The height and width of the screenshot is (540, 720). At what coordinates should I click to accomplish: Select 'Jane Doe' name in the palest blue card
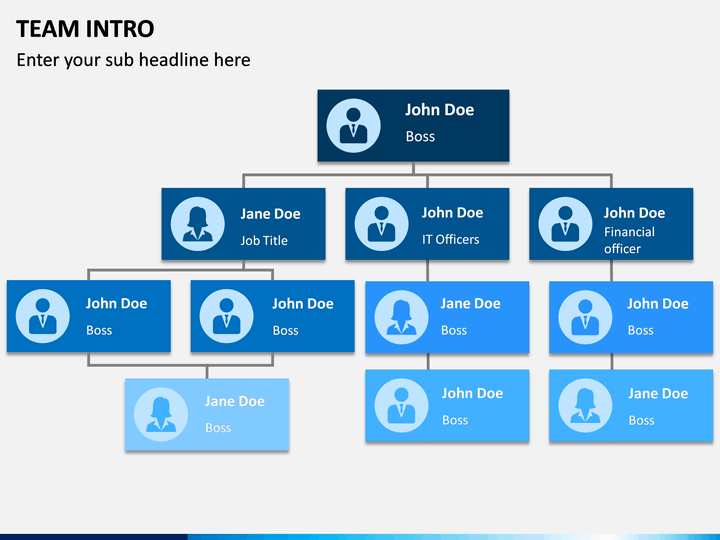(x=235, y=401)
